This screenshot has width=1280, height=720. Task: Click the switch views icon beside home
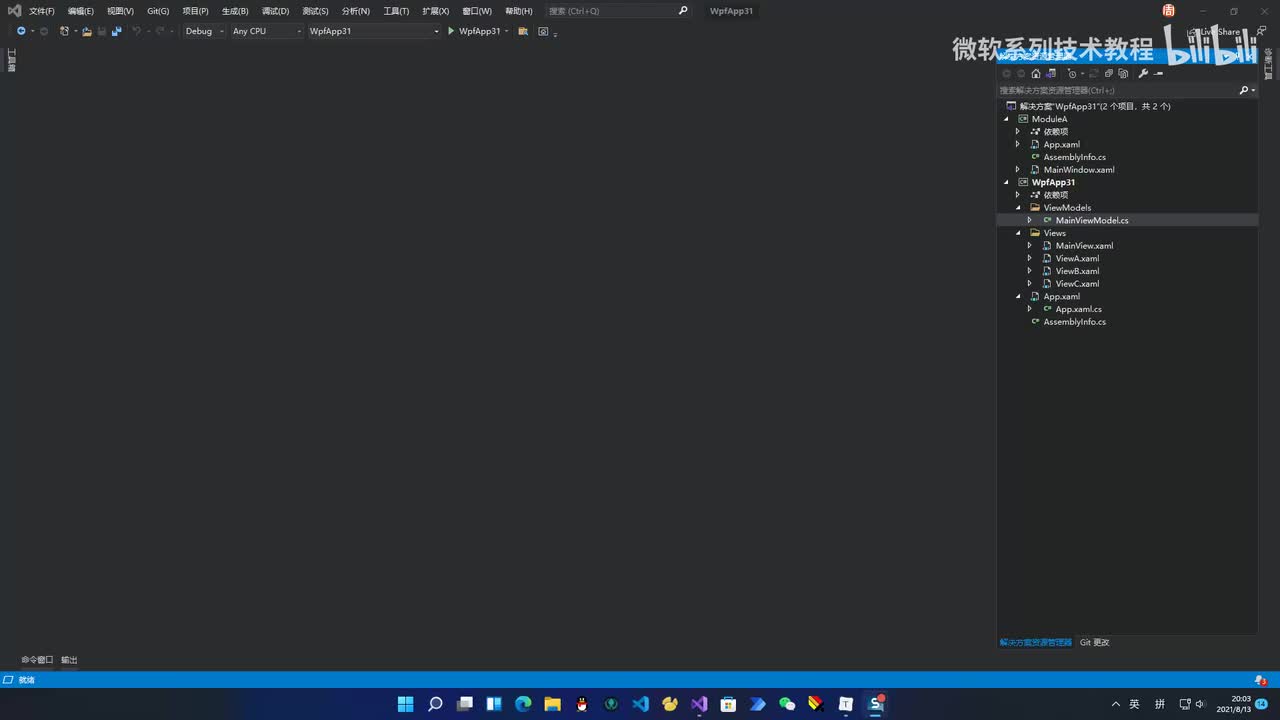point(1051,73)
